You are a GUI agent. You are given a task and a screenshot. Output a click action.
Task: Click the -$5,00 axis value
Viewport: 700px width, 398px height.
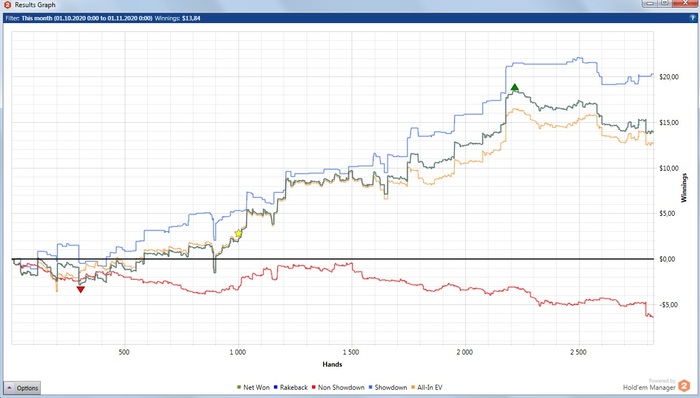(x=668, y=305)
